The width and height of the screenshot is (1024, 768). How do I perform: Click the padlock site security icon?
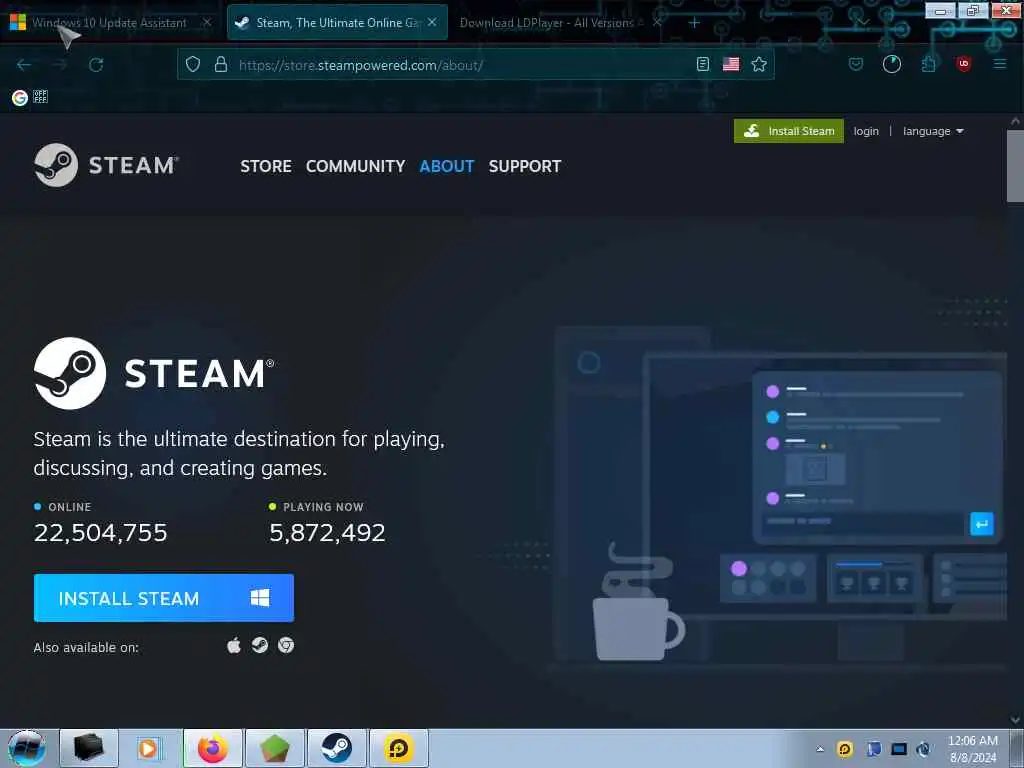[221, 65]
